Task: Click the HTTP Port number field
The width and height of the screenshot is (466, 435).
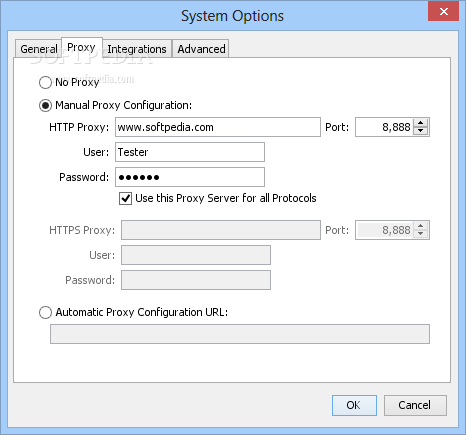Action: tap(385, 127)
